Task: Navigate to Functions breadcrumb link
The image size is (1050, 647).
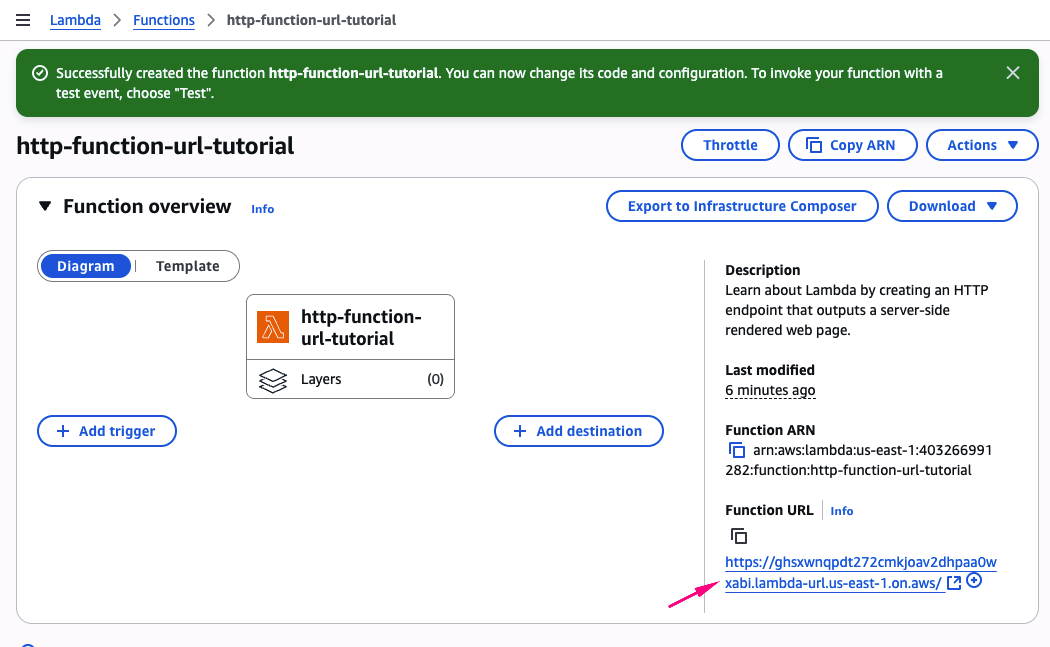Action: pos(164,20)
